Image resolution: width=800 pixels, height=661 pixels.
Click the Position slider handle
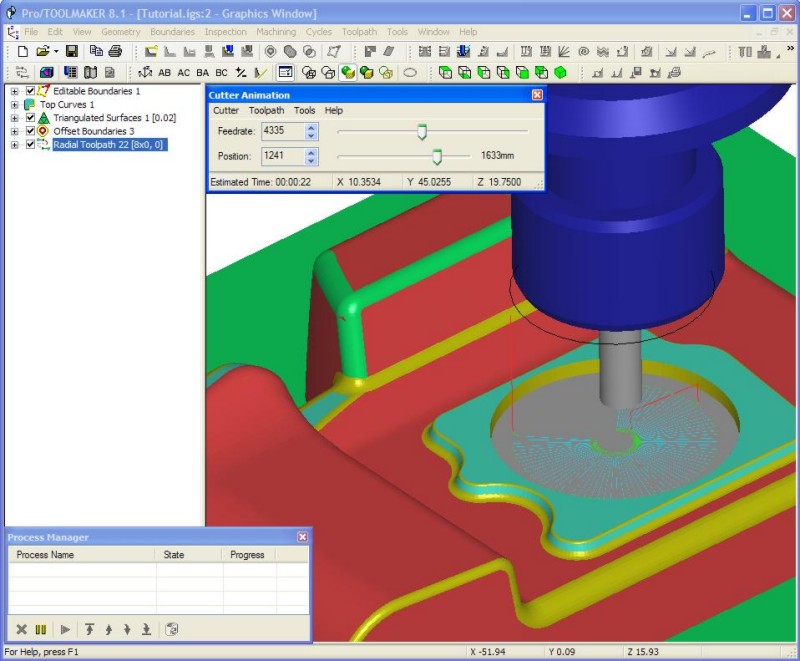tap(437, 157)
